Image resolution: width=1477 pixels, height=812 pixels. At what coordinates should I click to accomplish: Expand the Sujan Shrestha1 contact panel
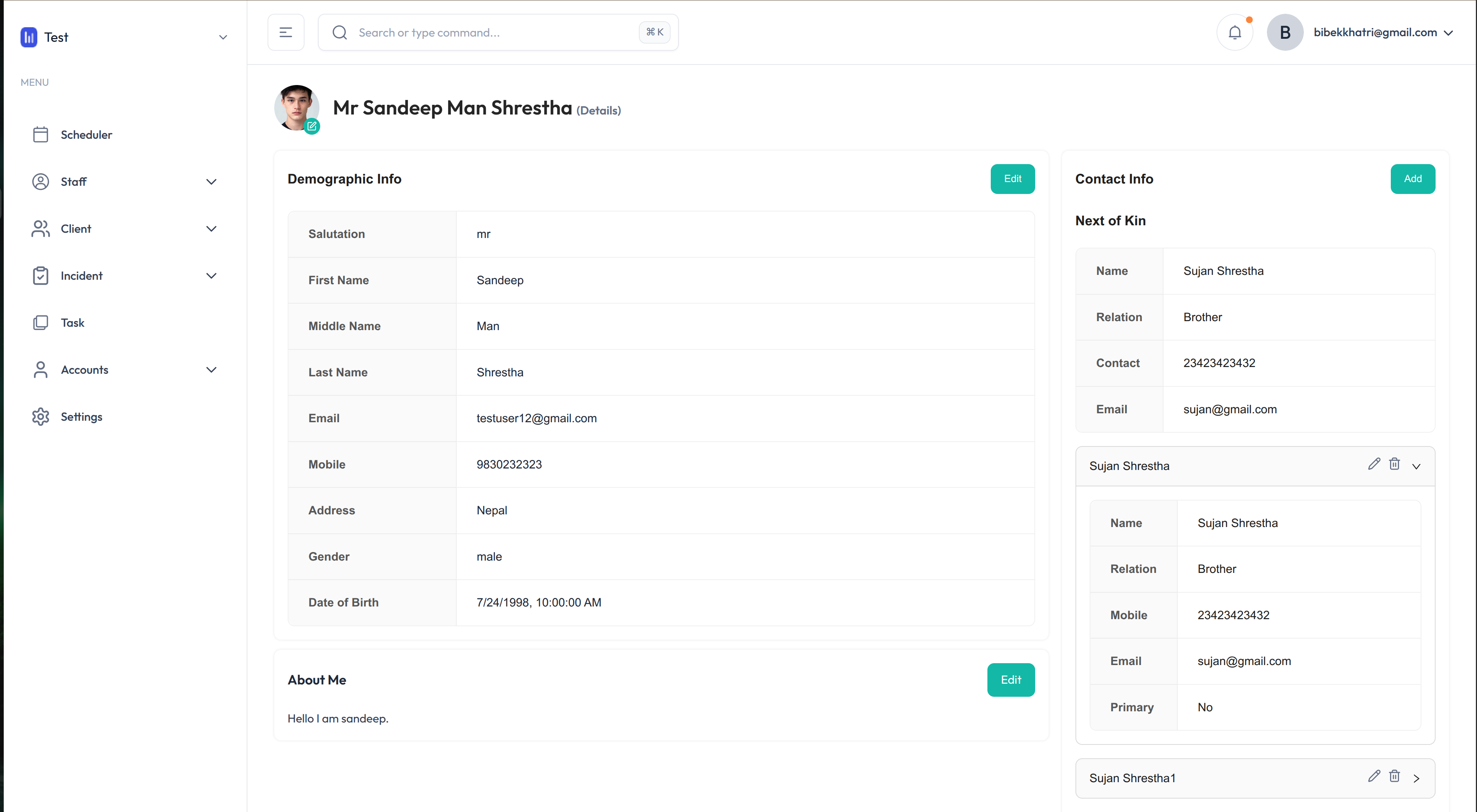pos(1416,778)
